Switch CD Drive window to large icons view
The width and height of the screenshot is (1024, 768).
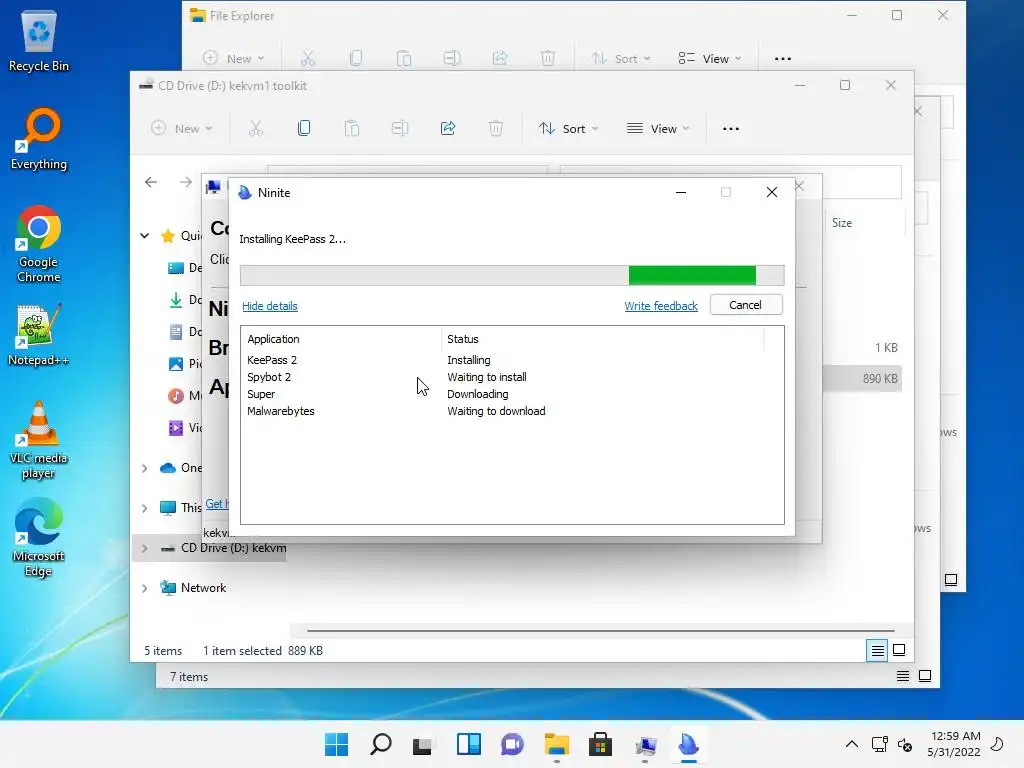[x=899, y=650]
